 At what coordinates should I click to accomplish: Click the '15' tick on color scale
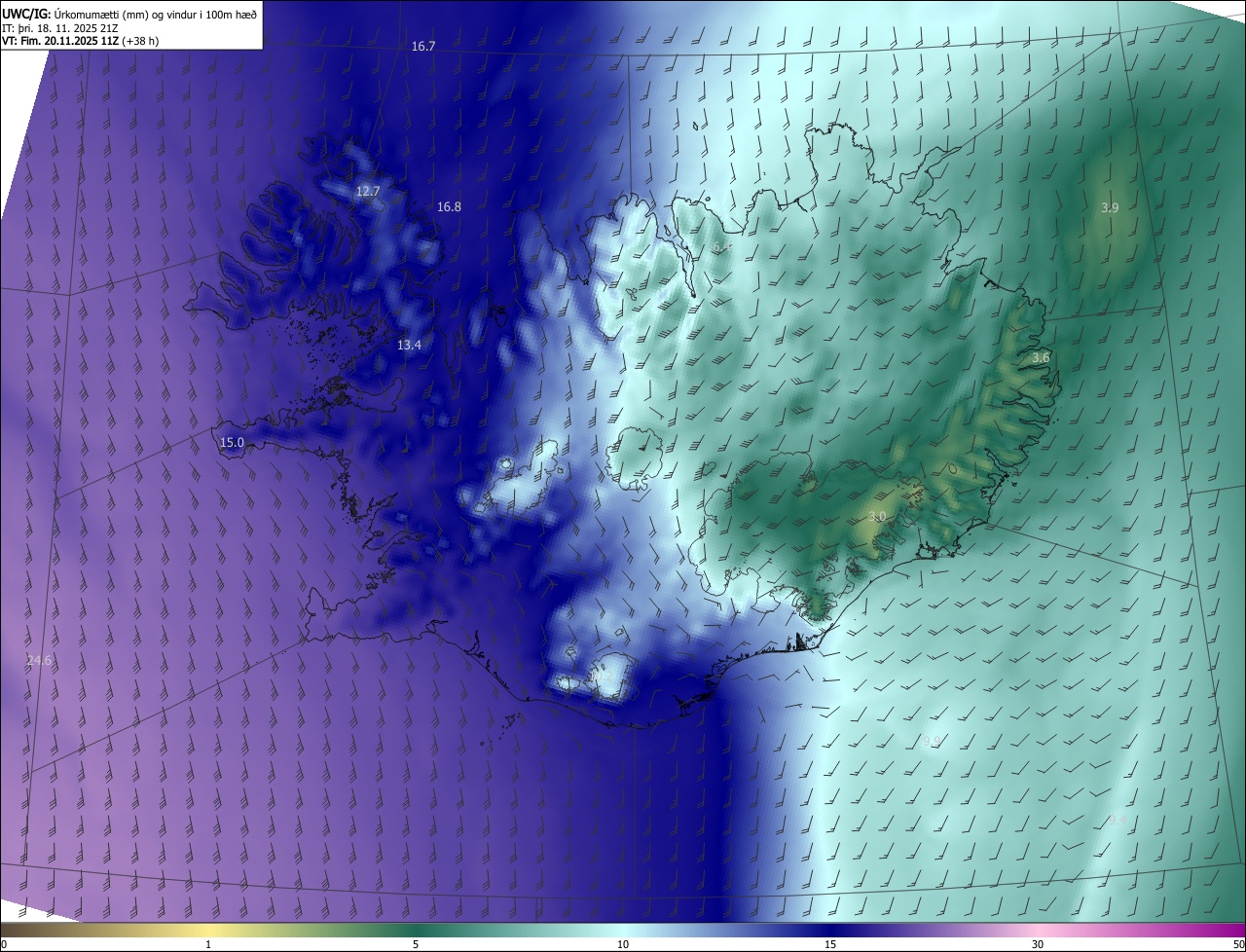(830, 944)
